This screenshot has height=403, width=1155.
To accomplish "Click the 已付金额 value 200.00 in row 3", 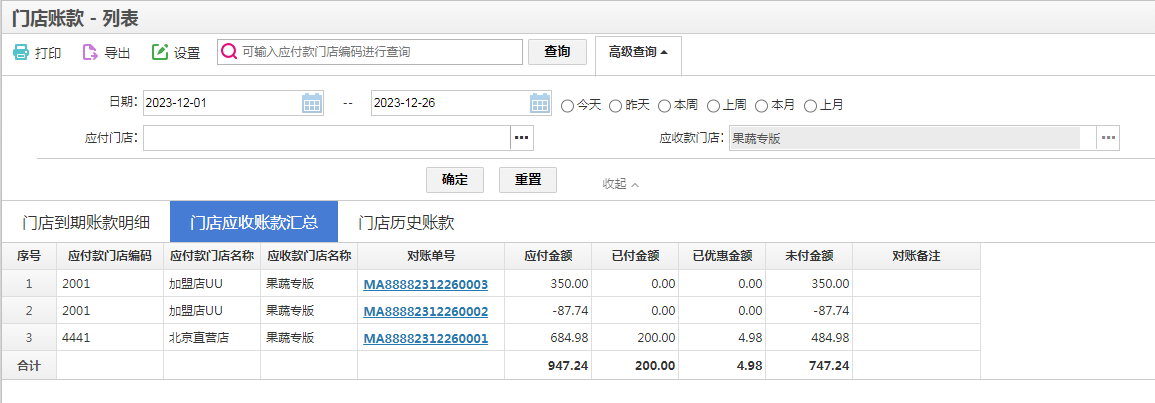I will coord(656,338).
